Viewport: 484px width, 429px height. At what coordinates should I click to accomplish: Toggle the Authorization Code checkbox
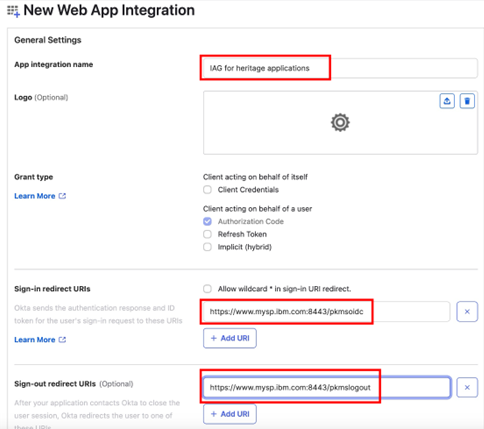click(207, 221)
